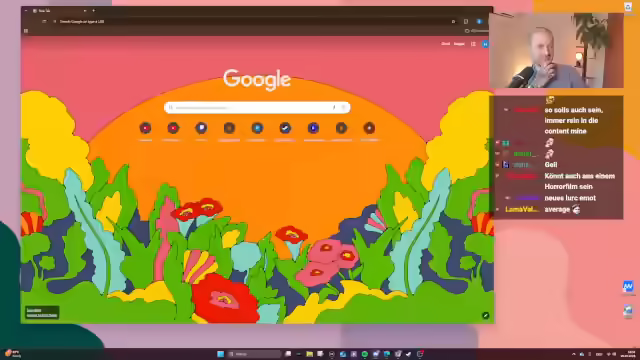
Task: Open File Explorer from the taskbar
Action: (x=309, y=354)
